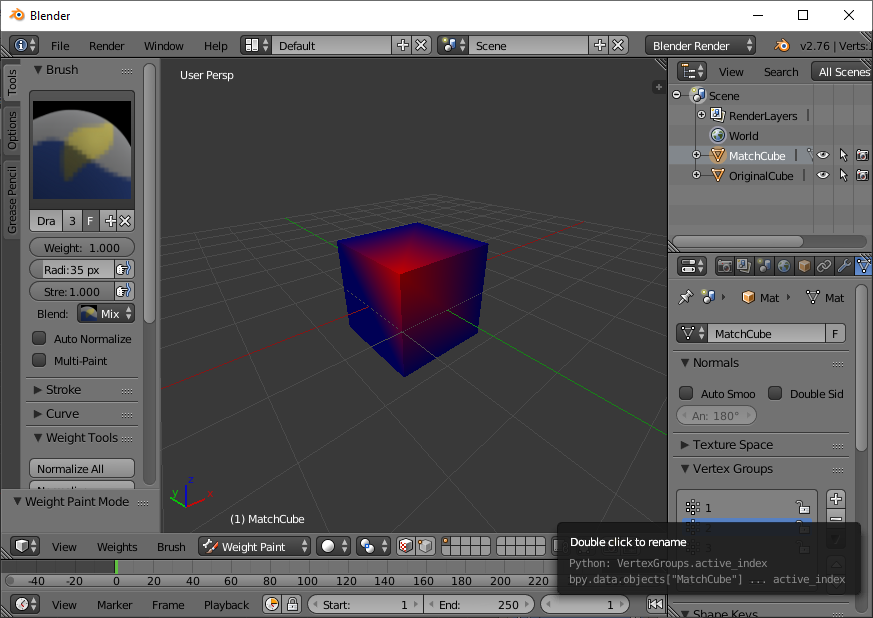Enable Auto Normalize checkbox
This screenshot has height=618, width=873.
tap(39, 339)
